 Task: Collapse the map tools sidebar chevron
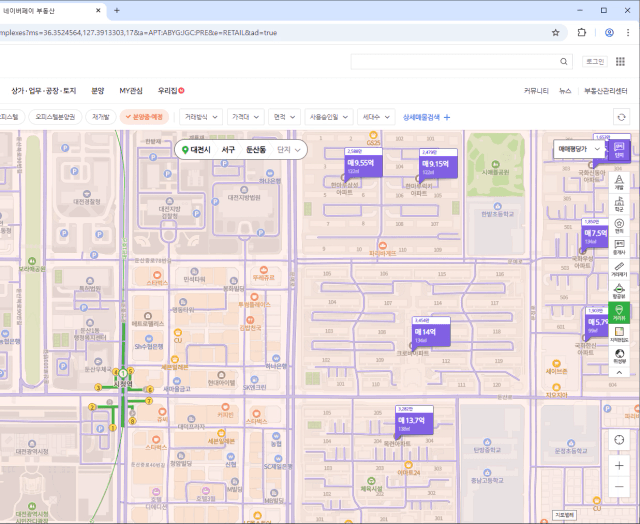619,372
